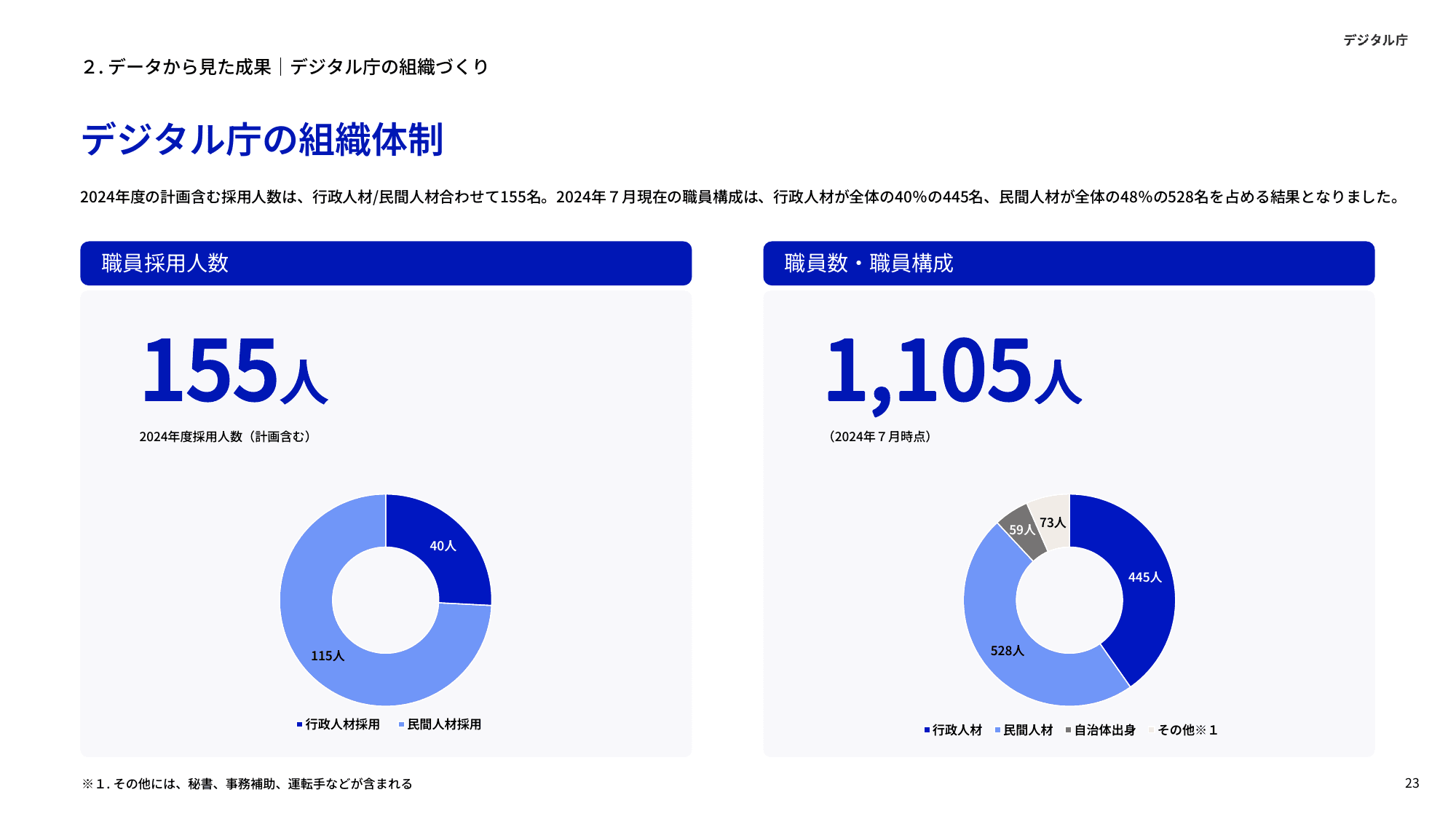Click the 行政人材 legend square
The image size is (1456, 819).
[x=925, y=728]
